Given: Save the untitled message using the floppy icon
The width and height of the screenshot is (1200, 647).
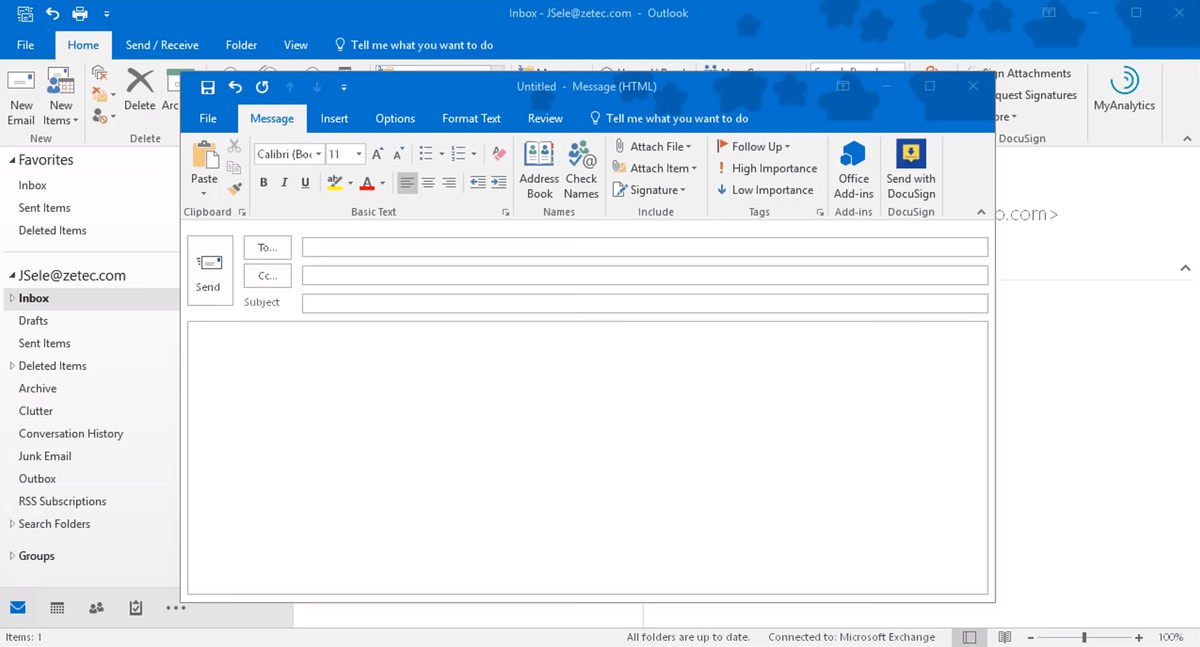Looking at the screenshot, I should pos(208,87).
